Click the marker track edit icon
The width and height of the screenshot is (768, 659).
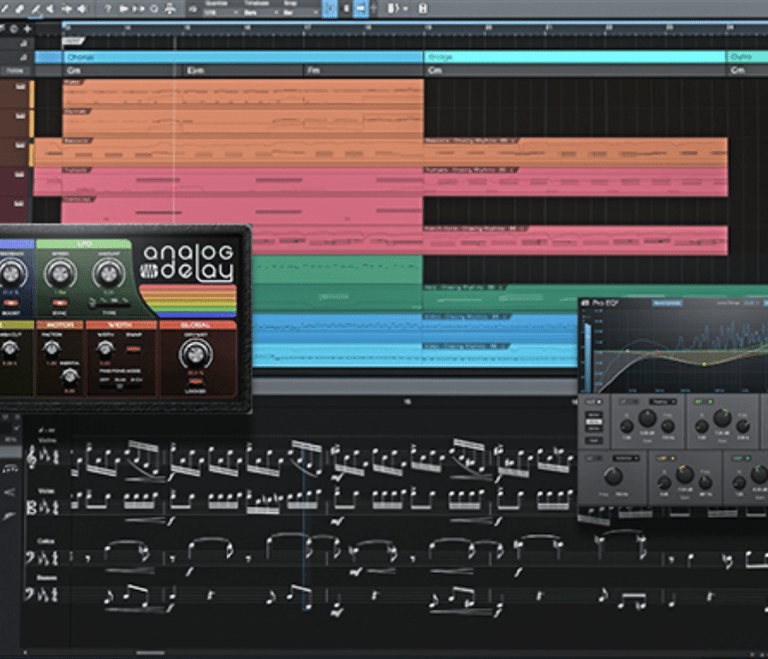pyautogui.click(x=23, y=44)
